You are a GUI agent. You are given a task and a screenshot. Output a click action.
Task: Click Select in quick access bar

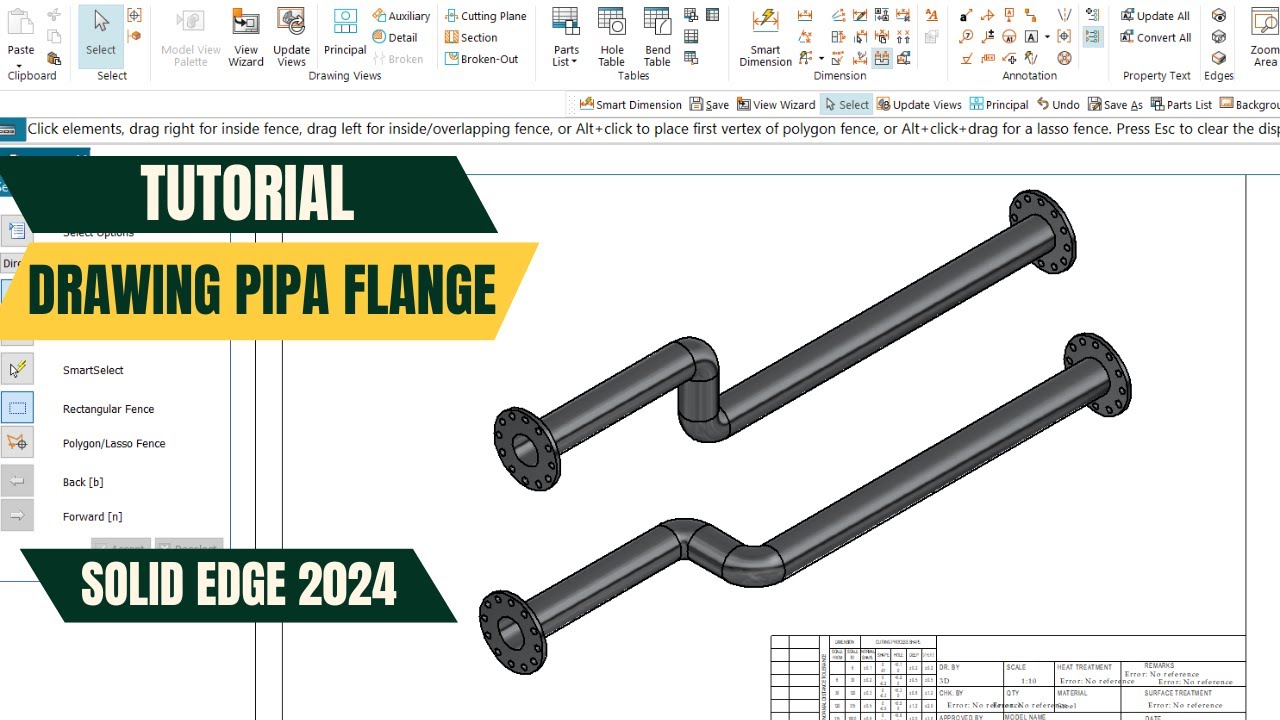(x=847, y=104)
